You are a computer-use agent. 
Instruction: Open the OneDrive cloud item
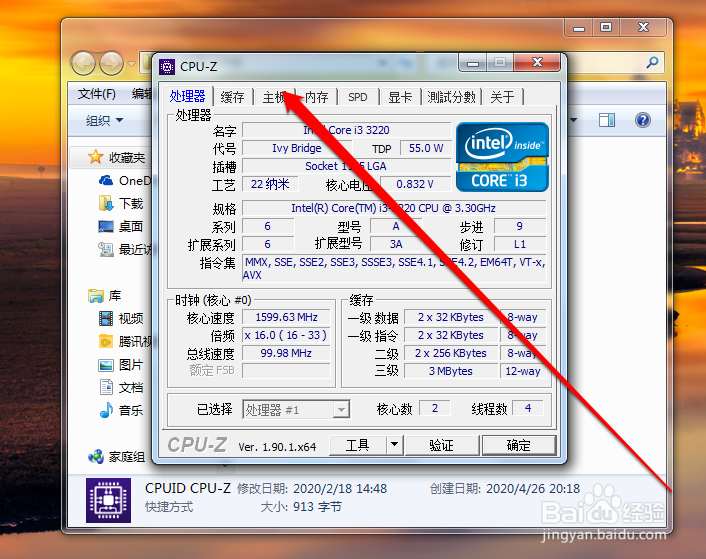124,181
